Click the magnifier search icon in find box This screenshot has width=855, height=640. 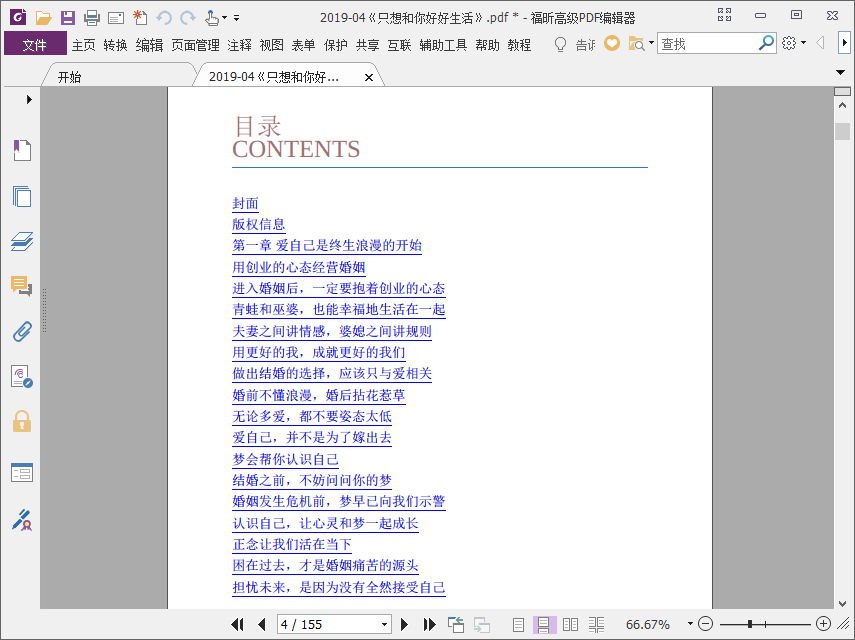tap(766, 43)
